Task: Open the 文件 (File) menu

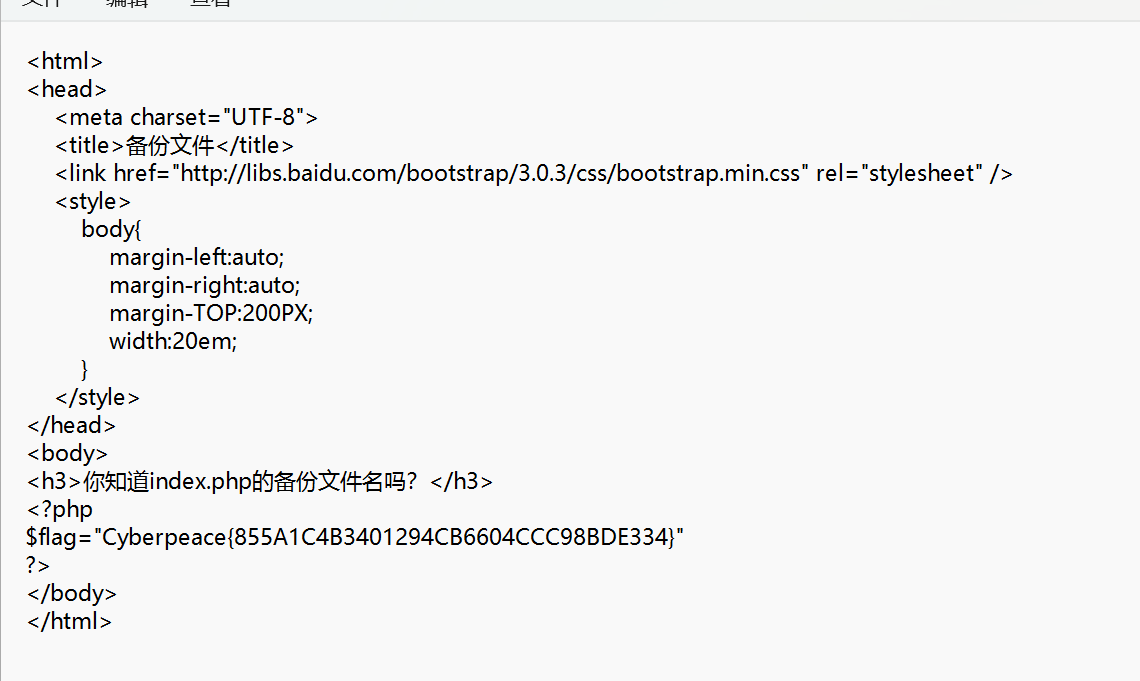Action: pyautogui.click(x=41, y=3)
